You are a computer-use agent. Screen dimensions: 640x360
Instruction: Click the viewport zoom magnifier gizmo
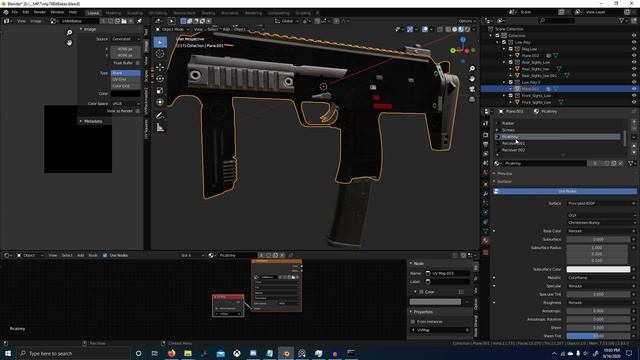coord(472,69)
